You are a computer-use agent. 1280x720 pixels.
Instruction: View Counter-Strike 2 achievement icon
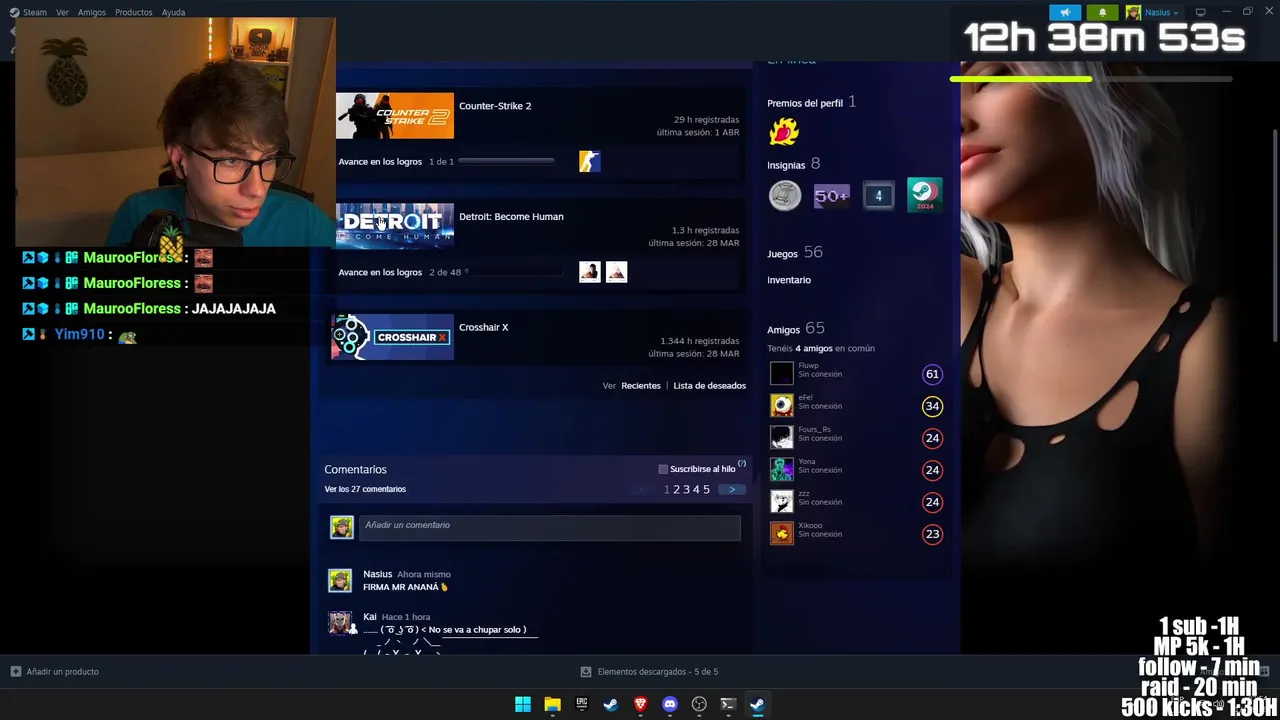590,161
